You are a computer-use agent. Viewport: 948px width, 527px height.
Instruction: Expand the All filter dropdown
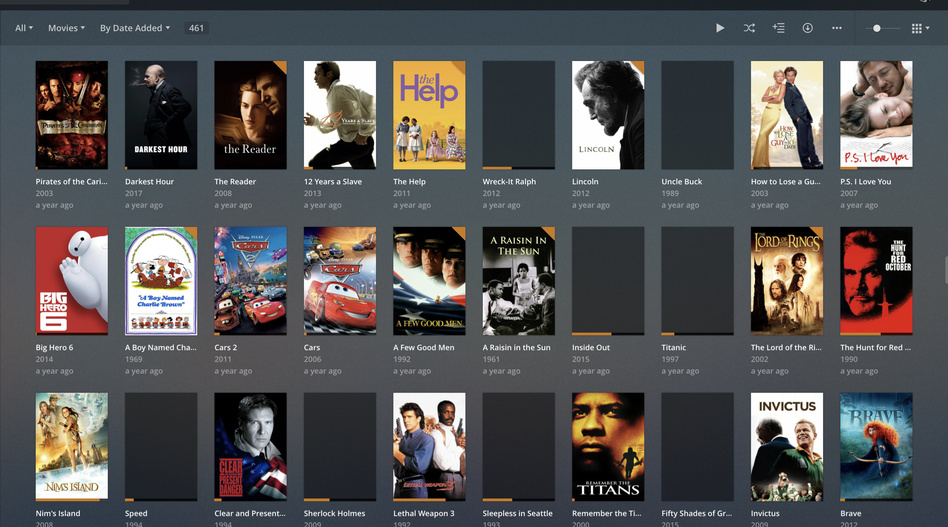(x=24, y=28)
